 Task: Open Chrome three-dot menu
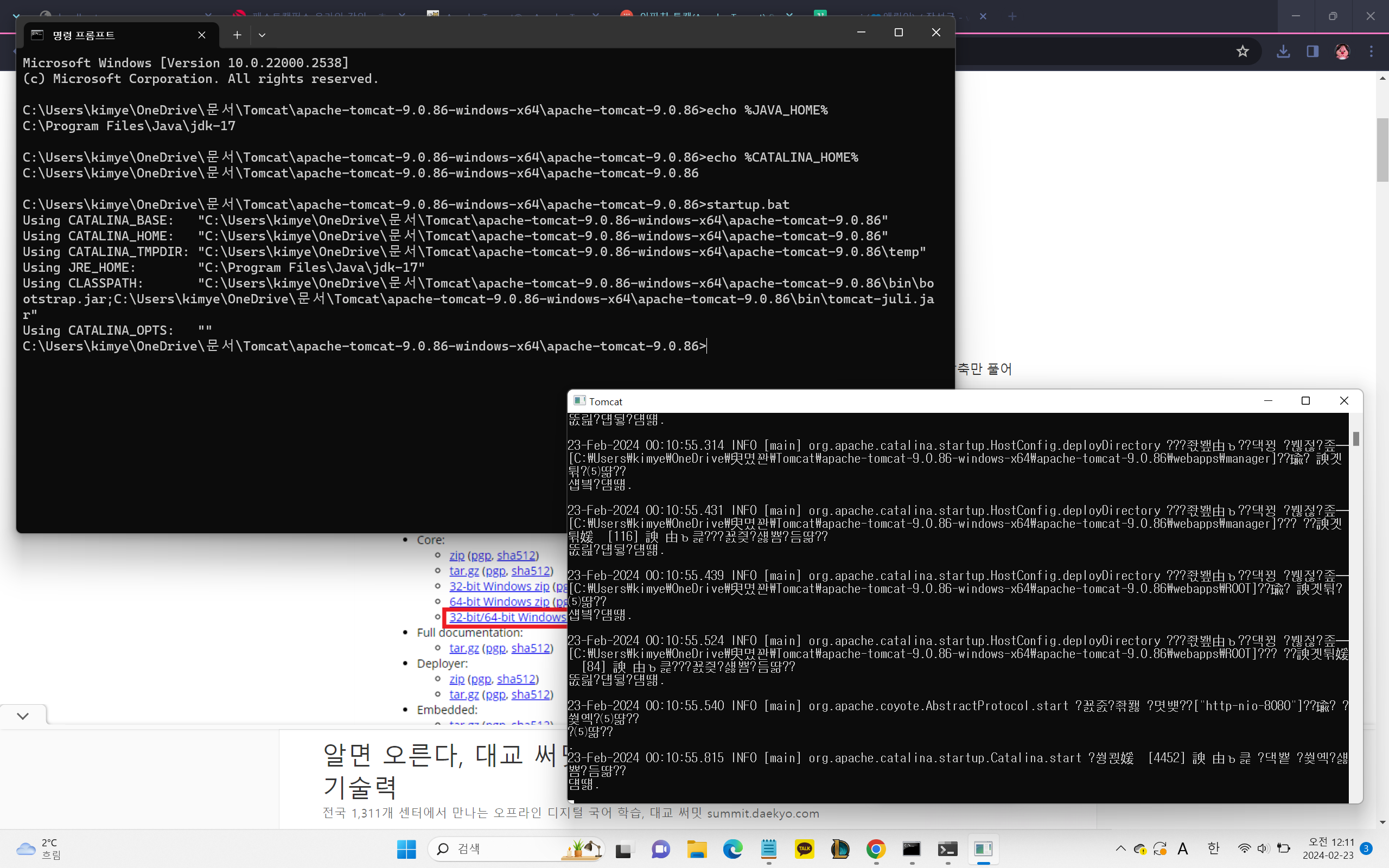(1371, 52)
